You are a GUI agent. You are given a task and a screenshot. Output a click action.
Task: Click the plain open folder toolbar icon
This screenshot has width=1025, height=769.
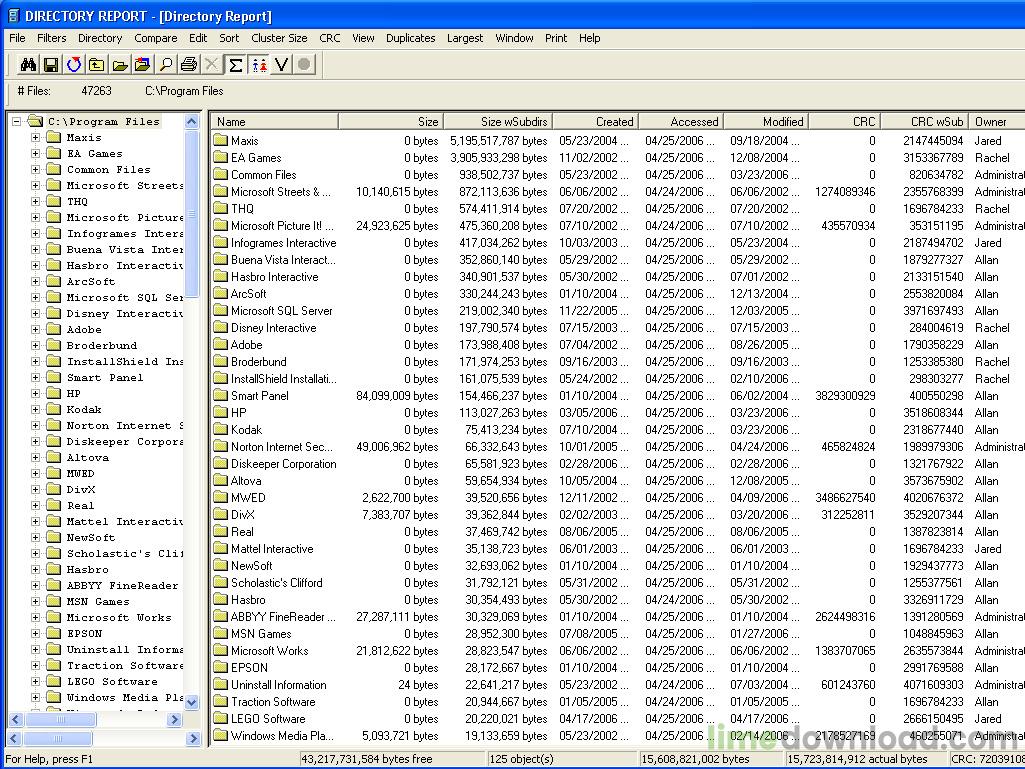tap(119, 65)
